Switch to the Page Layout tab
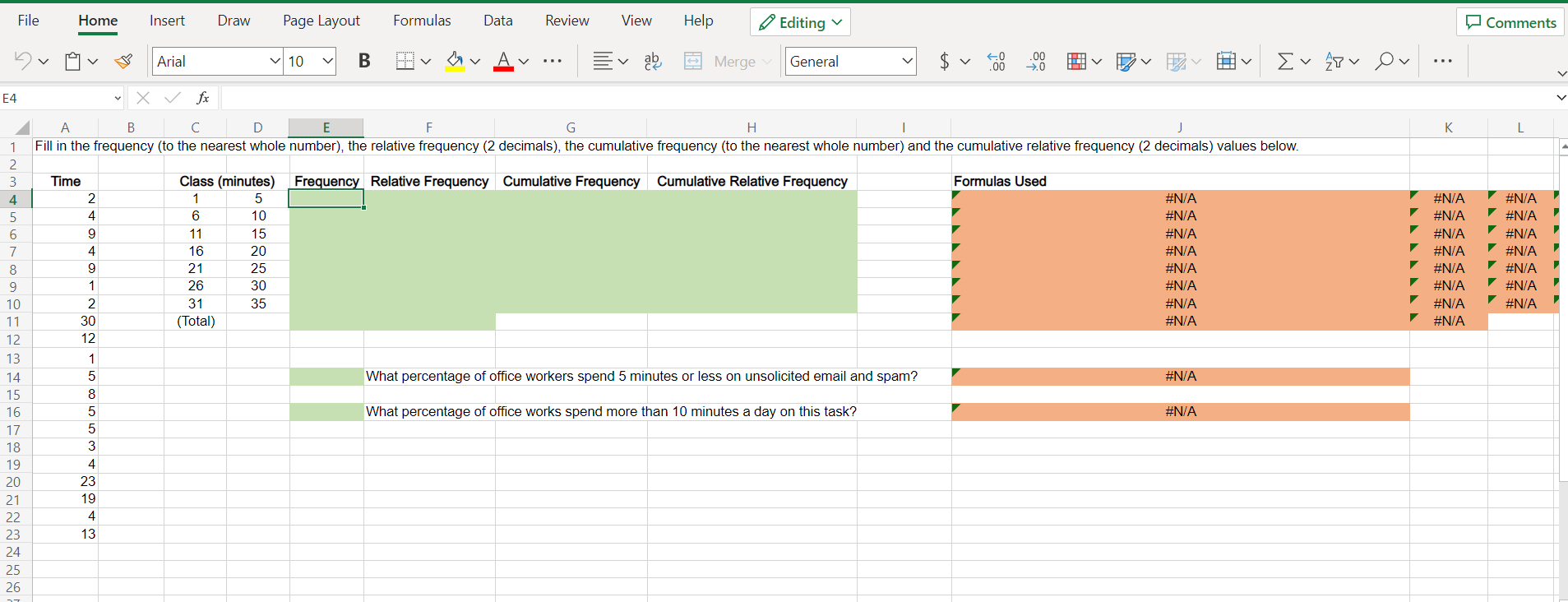 click(x=321, y=21)
